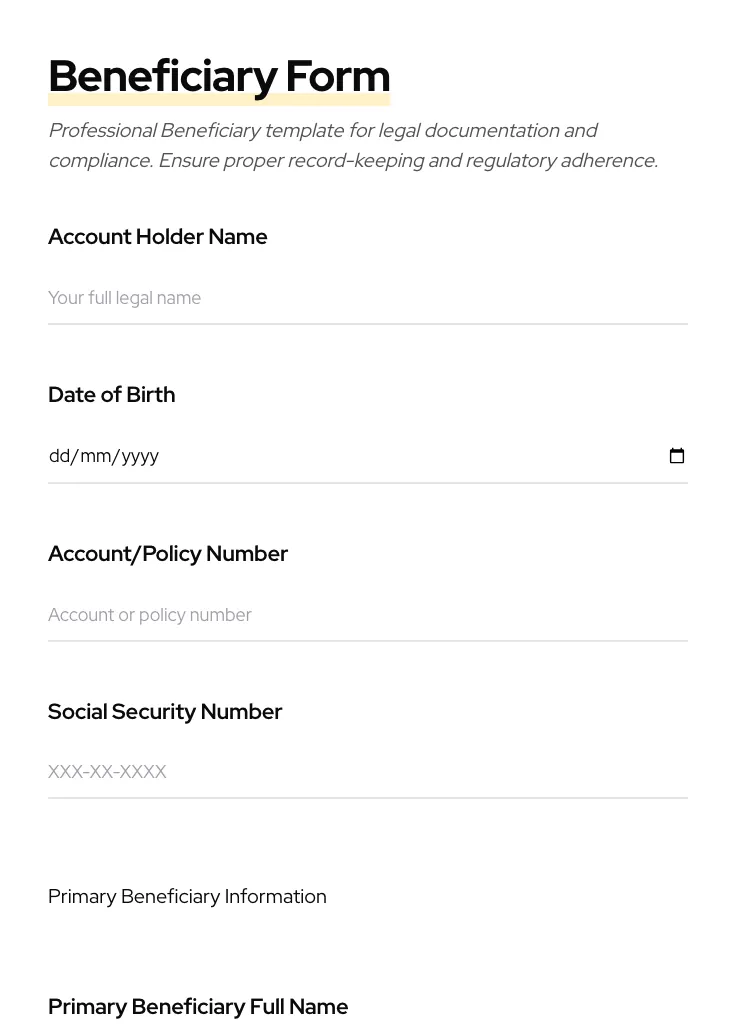
Task: Click the italic form description text
Action: [353, 145]
